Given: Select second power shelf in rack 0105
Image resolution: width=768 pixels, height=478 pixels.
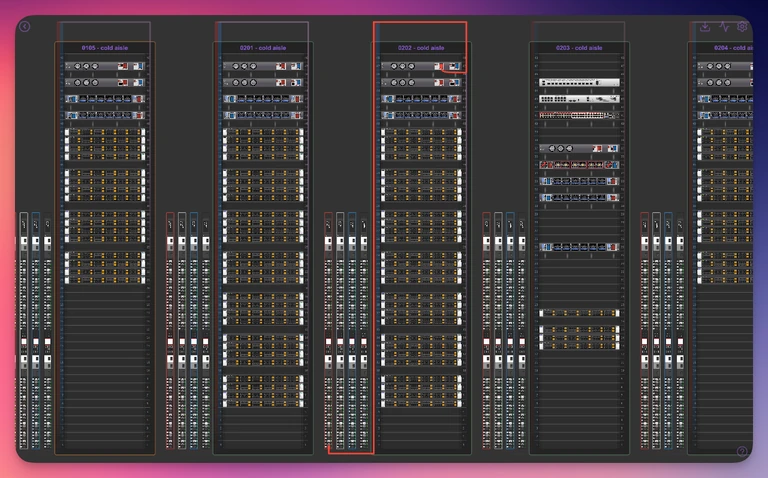Looking at the screenshot, I should (105, 82).
